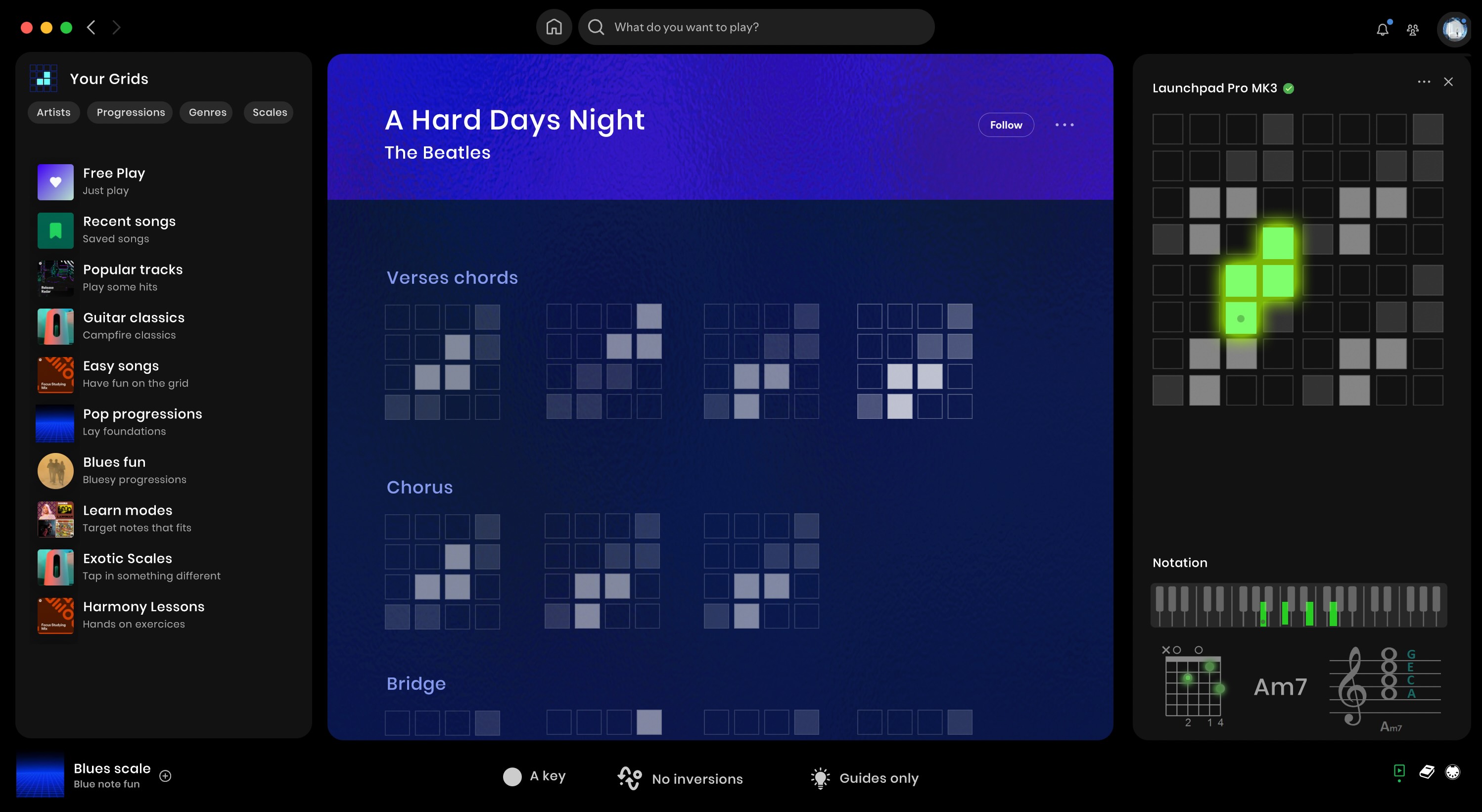Click the home/house navigation icon
The width and height of the screenshot is (1482, 812).
click(553, 27)
